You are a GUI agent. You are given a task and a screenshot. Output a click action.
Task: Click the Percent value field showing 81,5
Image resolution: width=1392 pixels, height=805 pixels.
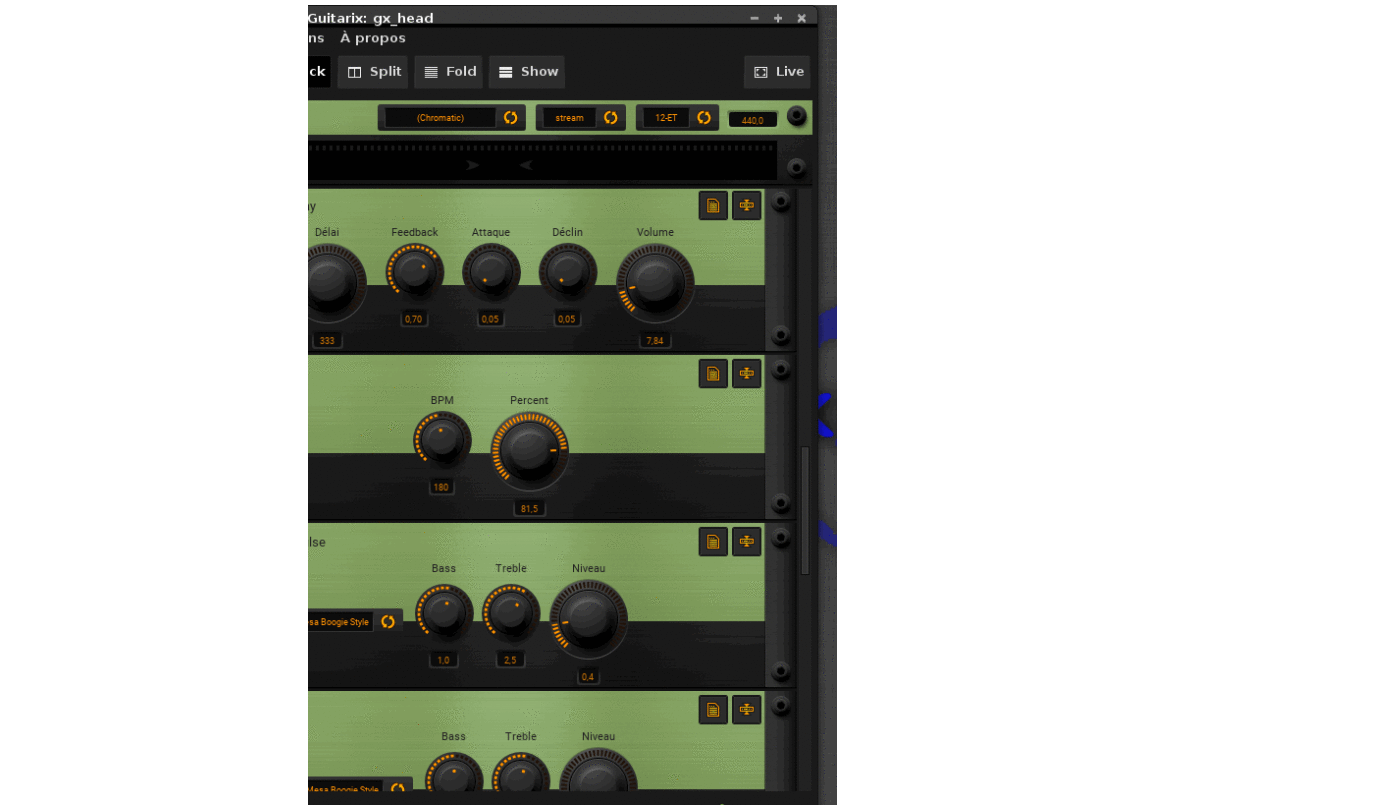[529, 509]
